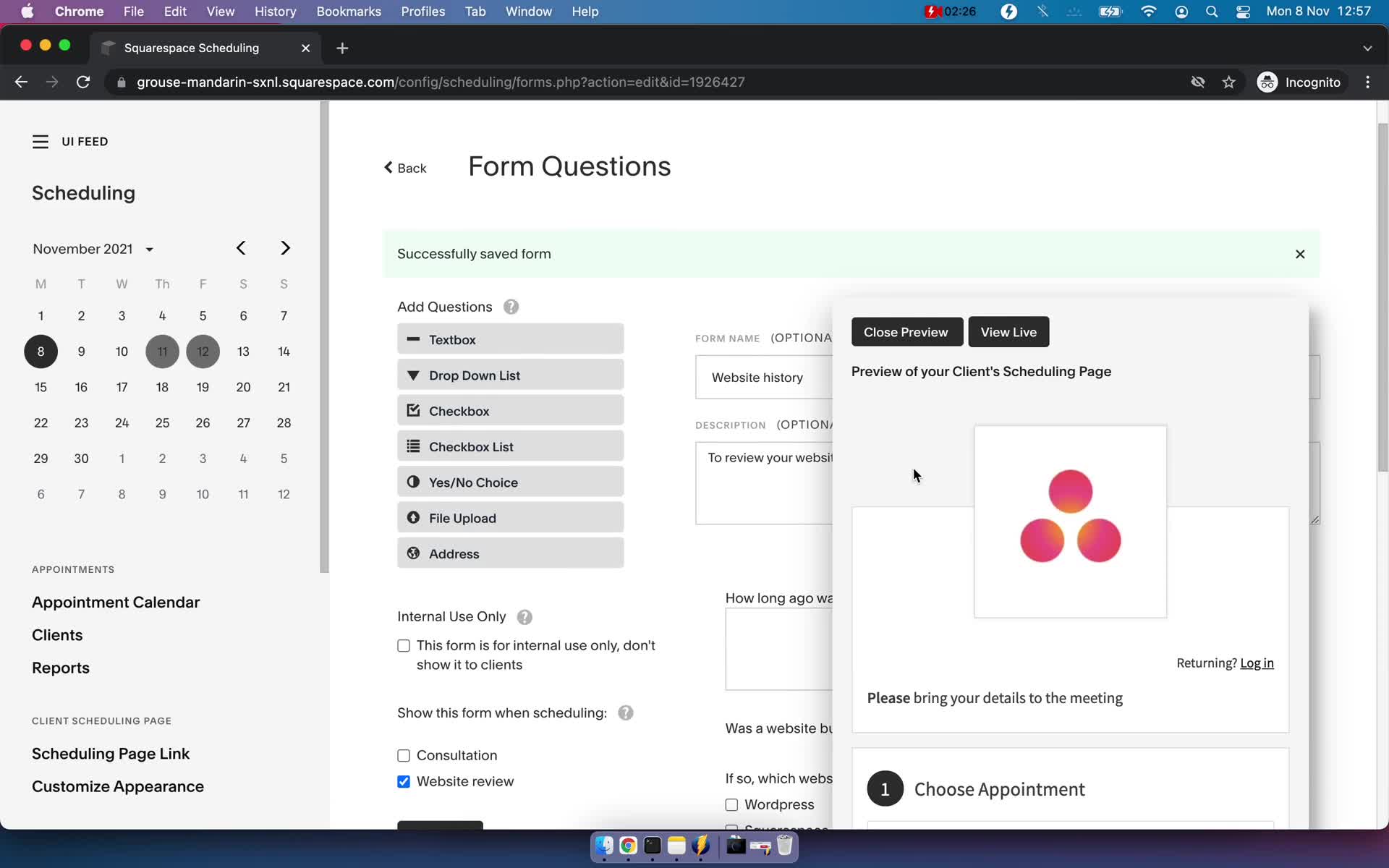This screenshot has height=868, width=1389.
Task: Select the Drop Down List icon
Action: 413,375
